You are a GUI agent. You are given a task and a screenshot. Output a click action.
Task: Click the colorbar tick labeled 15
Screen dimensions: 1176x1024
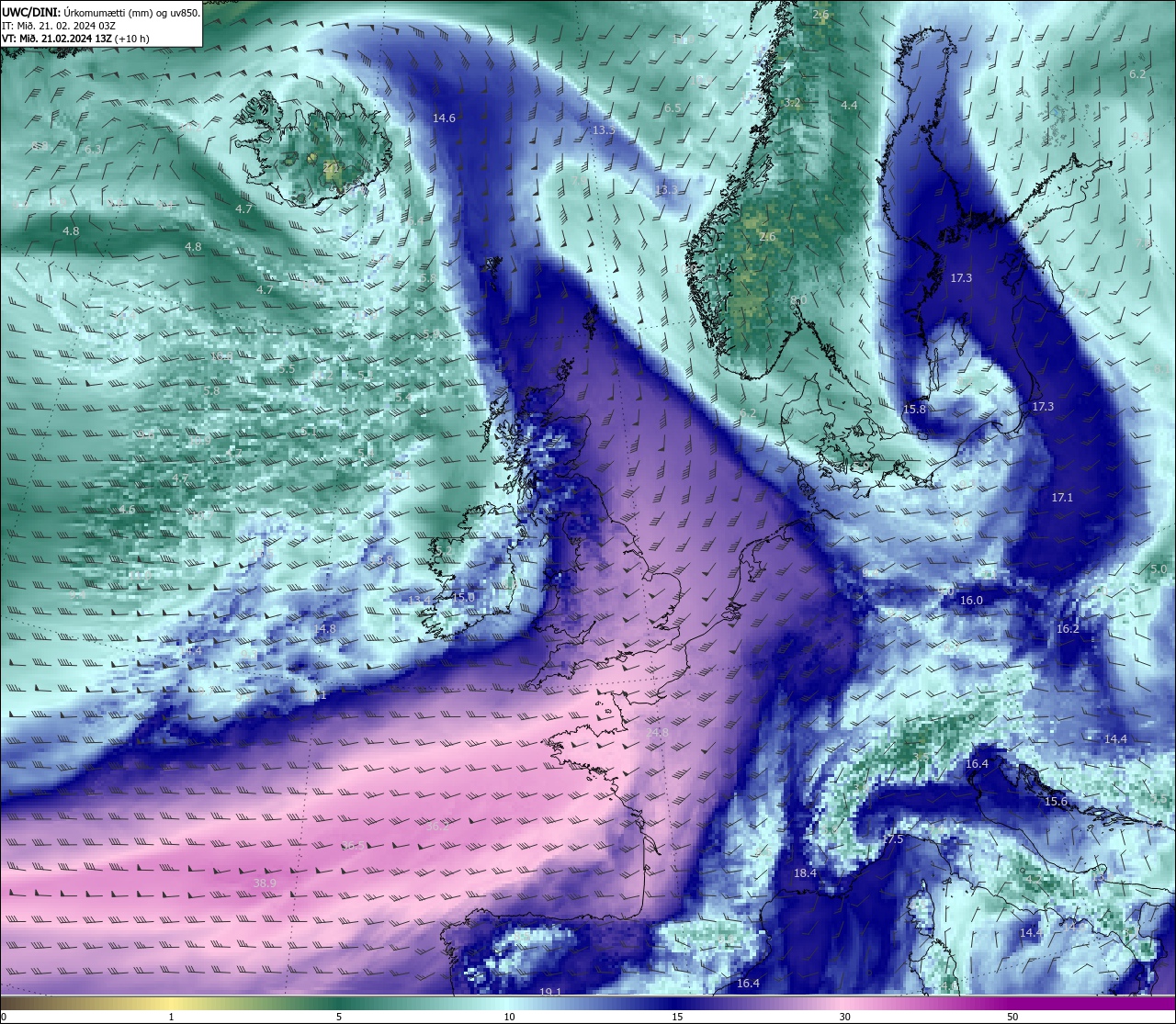tap(676, 1017)
